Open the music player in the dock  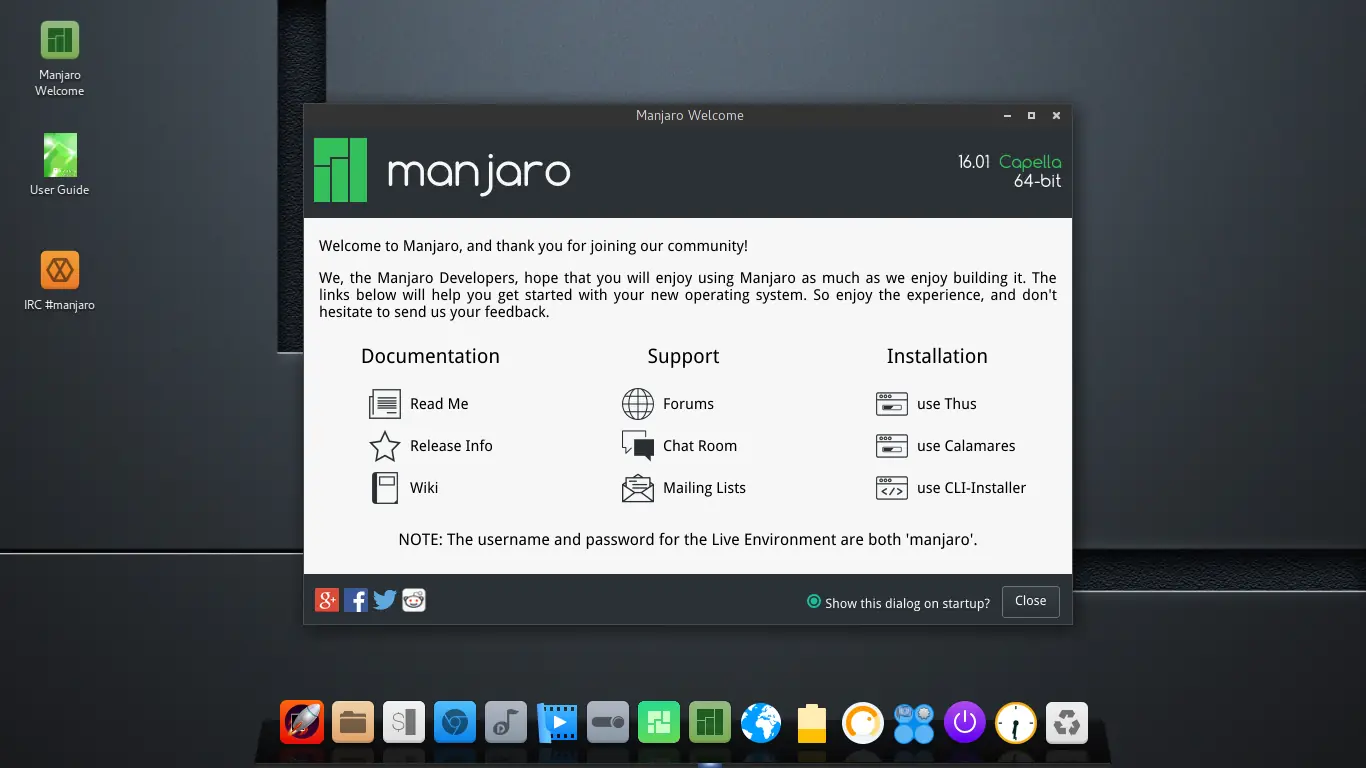click(x=506, y=722)
